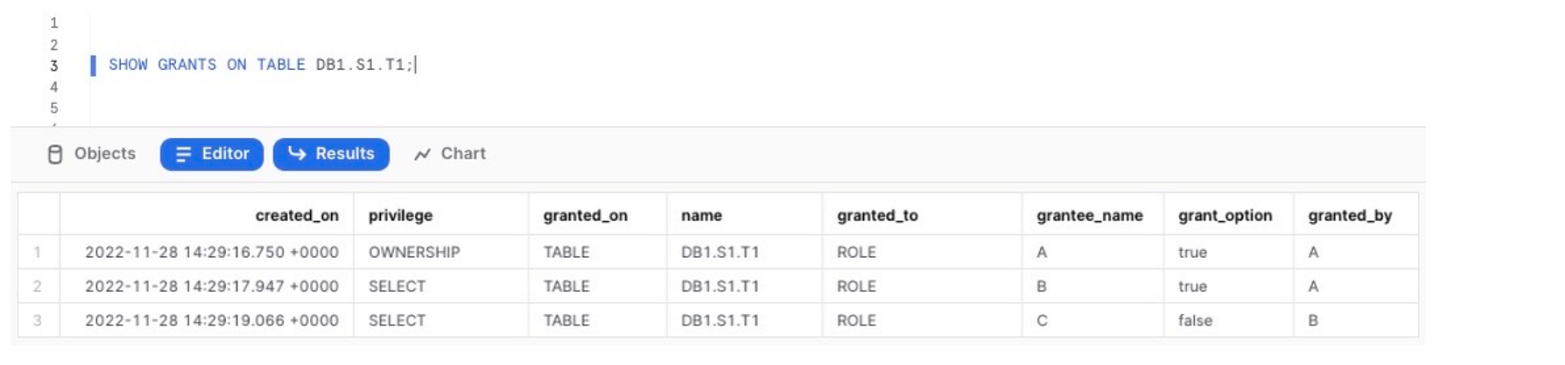The width and height of the screenshot is (1565, 365).
Task: Click the Results arrow icon
Action: point(296,154)
